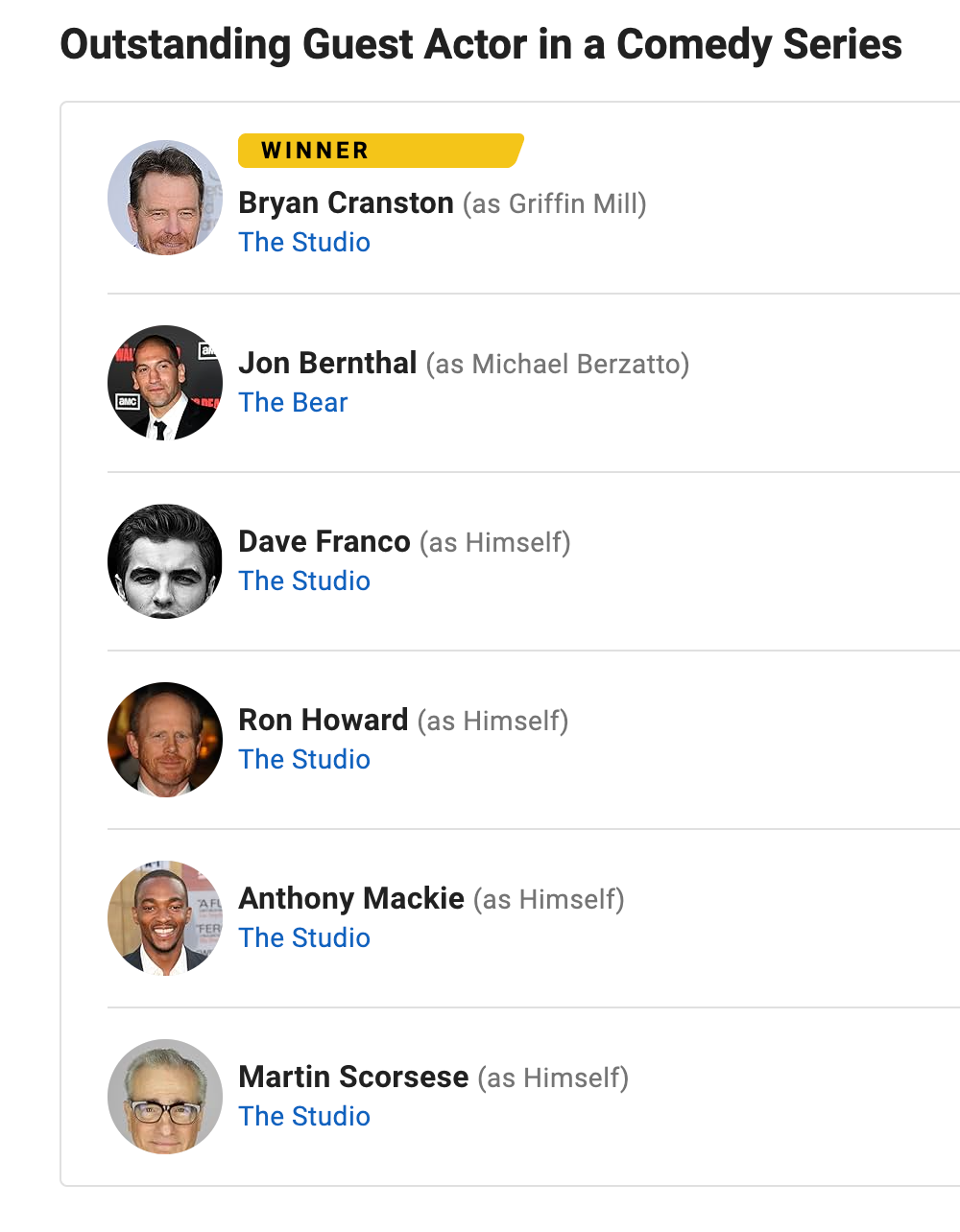Click the Ron Howard name
Image resolution: width=960 pixels, height=1232 pixels.
tap(324, 721)
